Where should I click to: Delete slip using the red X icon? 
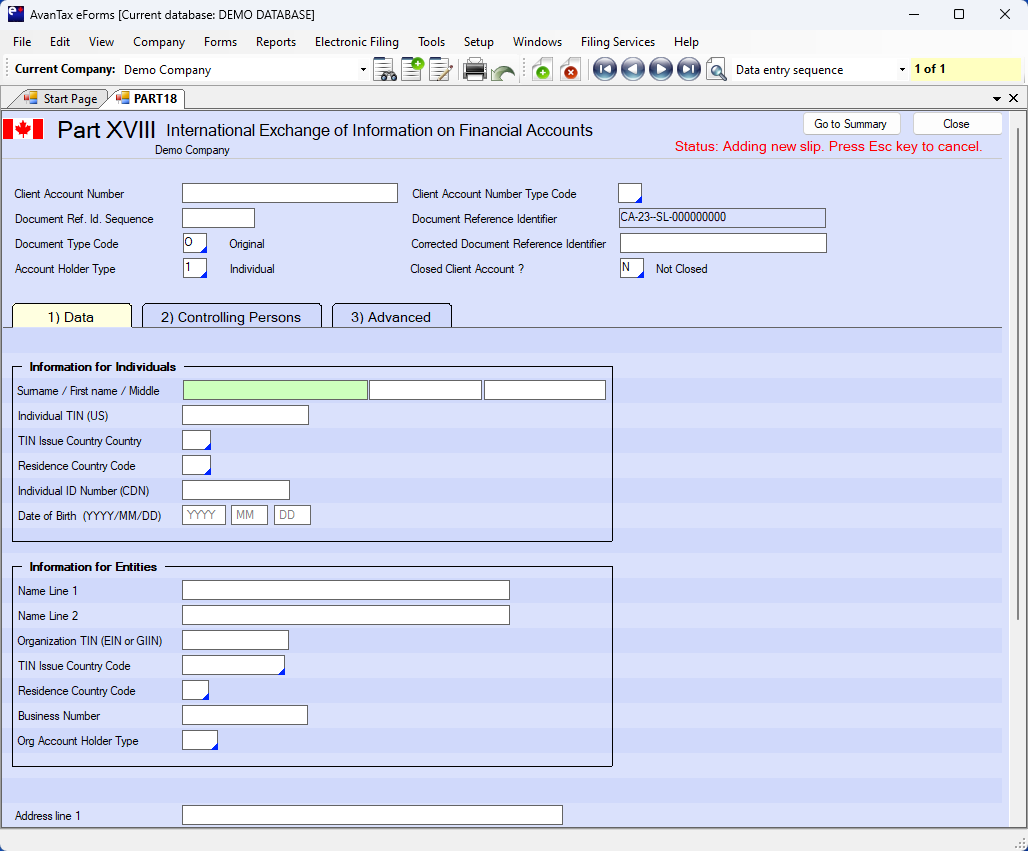click(x=570, y=70)
